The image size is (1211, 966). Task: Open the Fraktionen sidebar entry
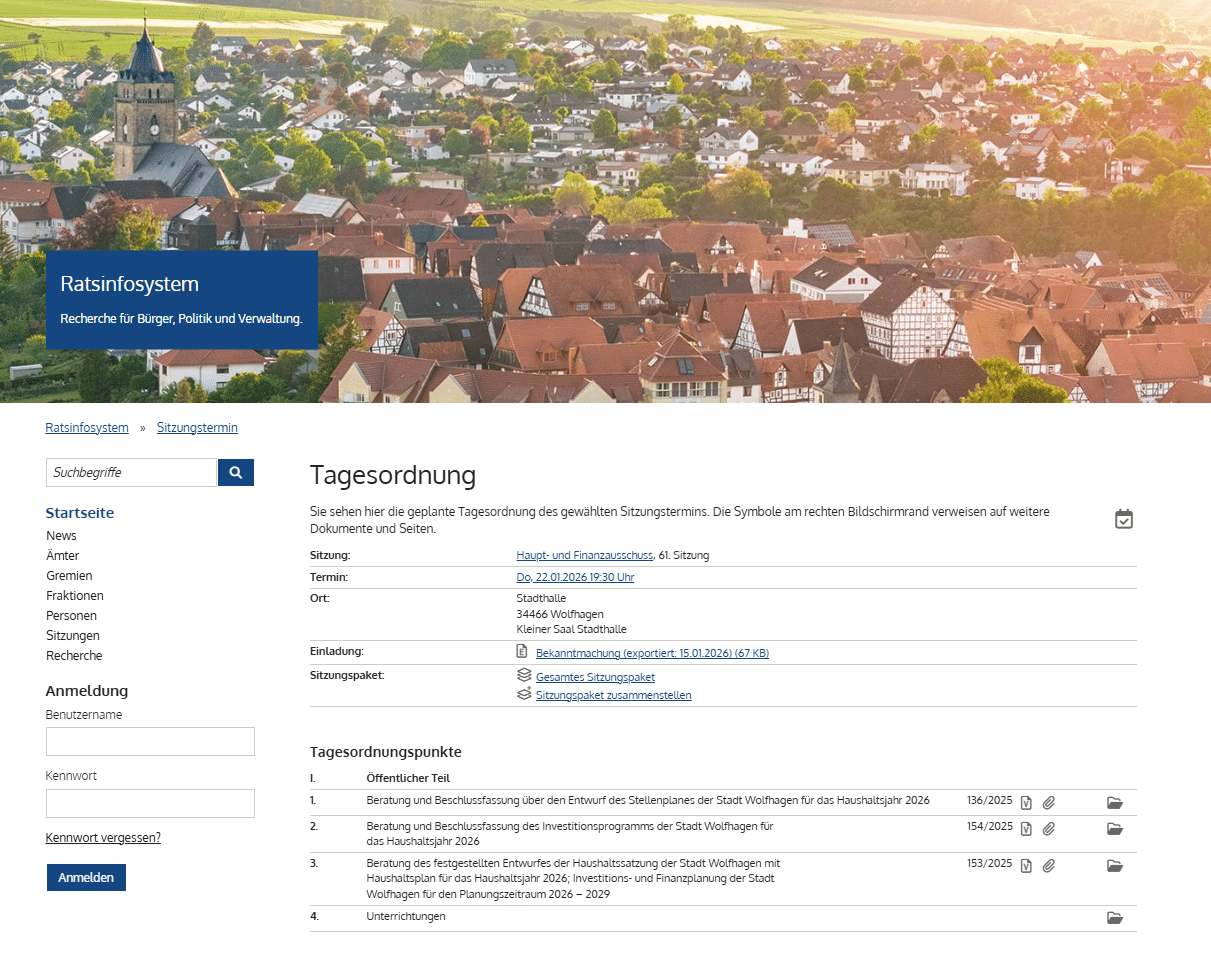point(75,596)
